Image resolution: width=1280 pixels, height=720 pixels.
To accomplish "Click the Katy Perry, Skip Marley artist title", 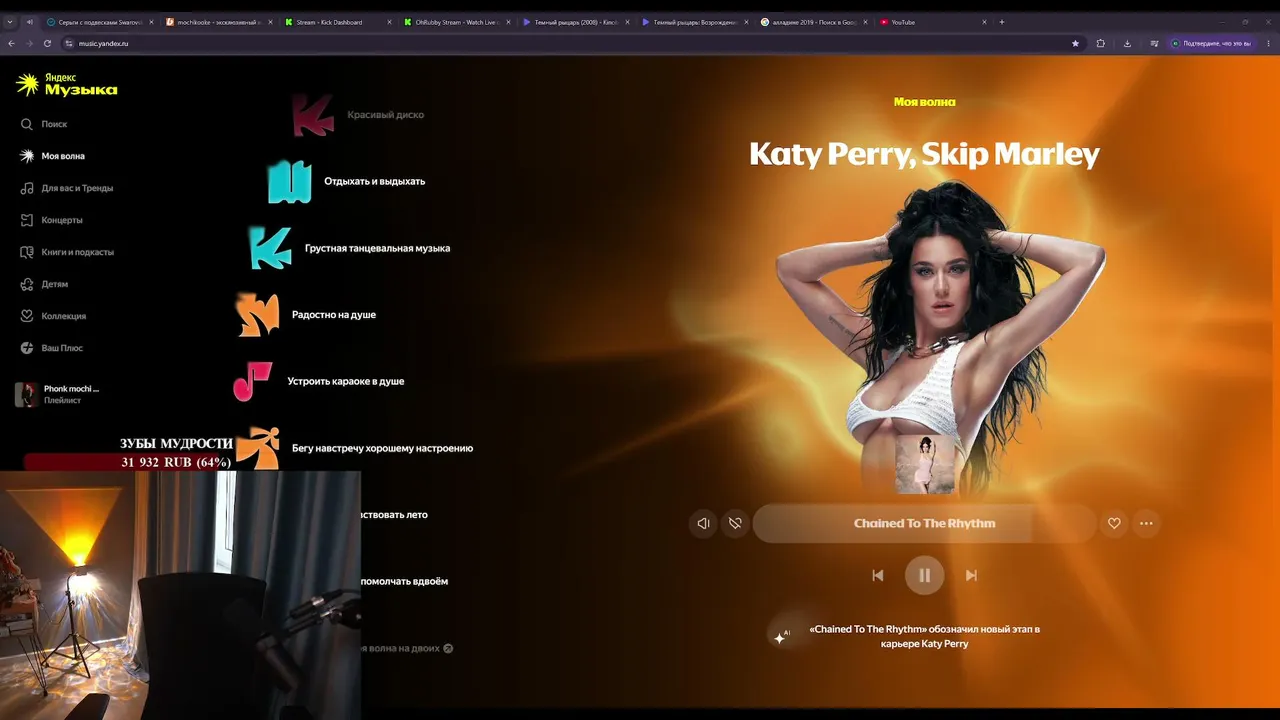I will [x=924, y=154].
